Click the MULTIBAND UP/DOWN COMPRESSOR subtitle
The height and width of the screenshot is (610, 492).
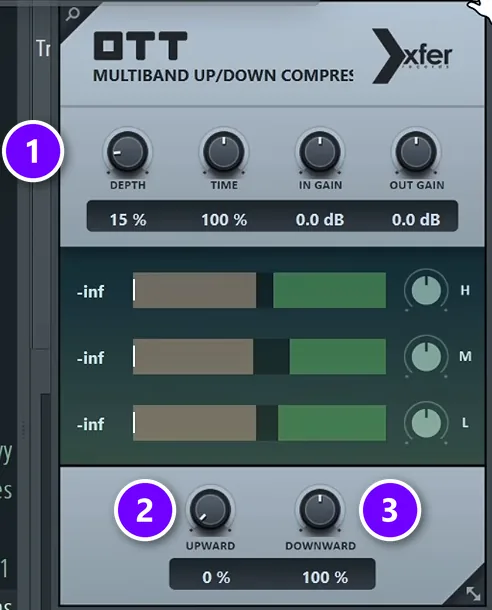[x=223, y=76]
